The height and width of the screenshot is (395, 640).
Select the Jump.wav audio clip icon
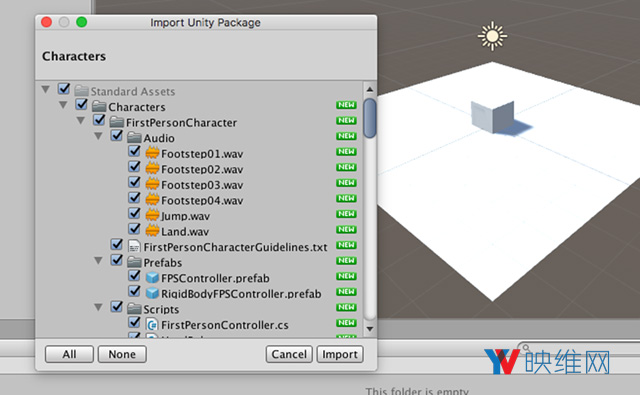[152, 215]
